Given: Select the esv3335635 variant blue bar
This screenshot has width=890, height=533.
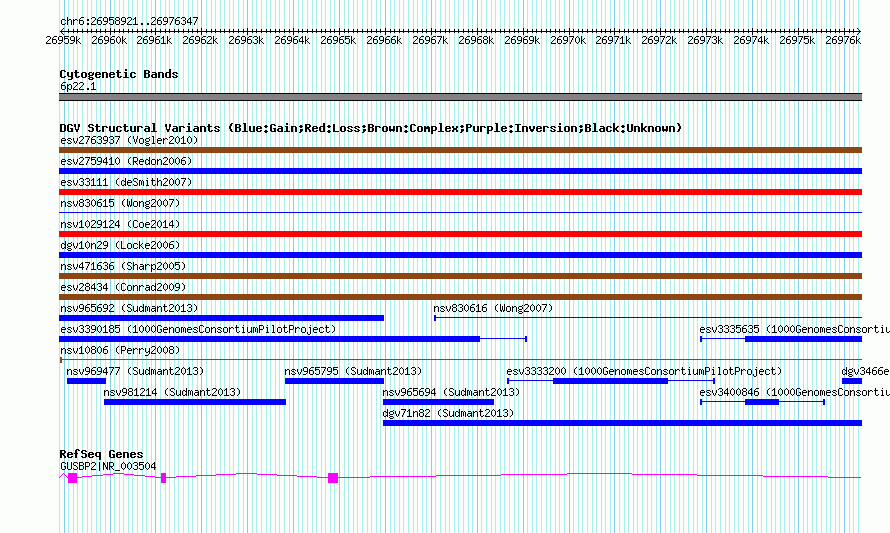Looking at the screenshot, I should pos(803,339).
